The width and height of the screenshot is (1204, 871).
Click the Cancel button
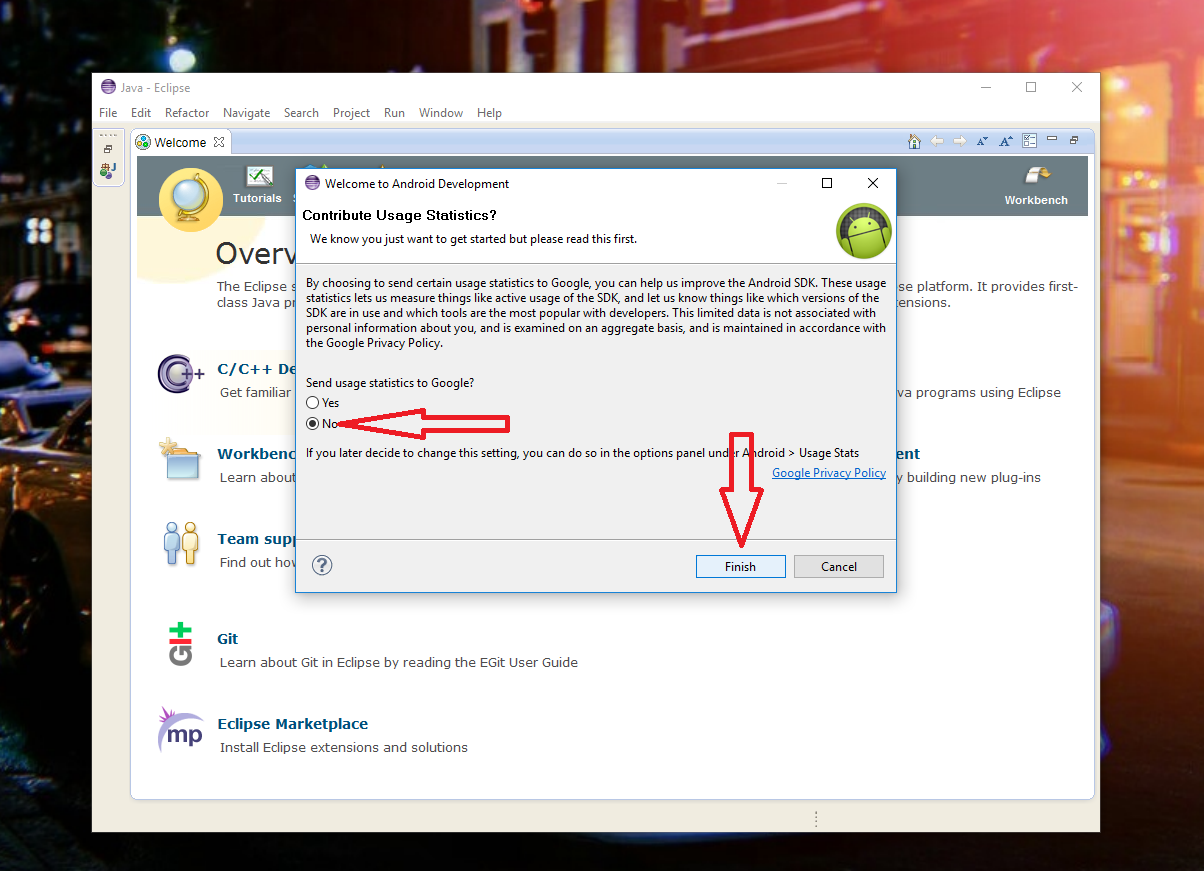838,567
